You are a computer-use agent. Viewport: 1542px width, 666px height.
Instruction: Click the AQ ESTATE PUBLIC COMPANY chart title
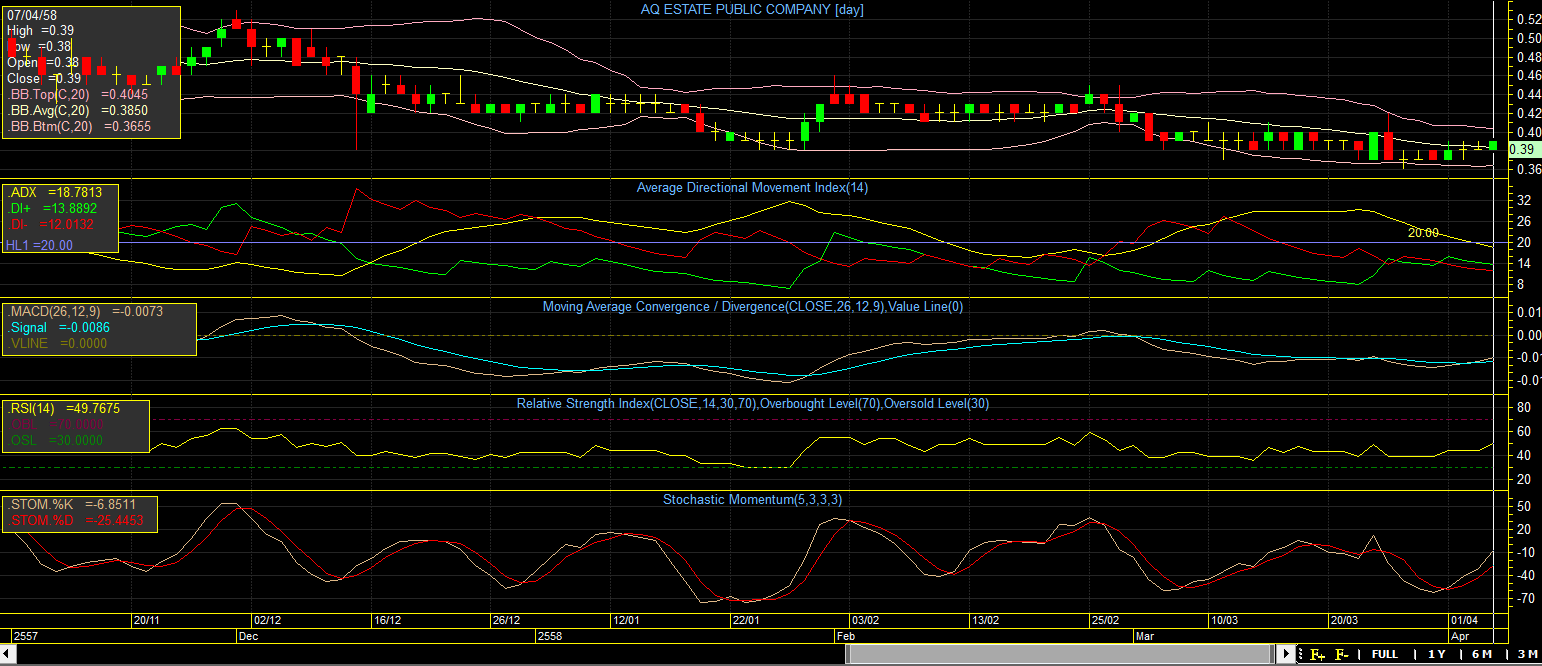pos(752,9)
